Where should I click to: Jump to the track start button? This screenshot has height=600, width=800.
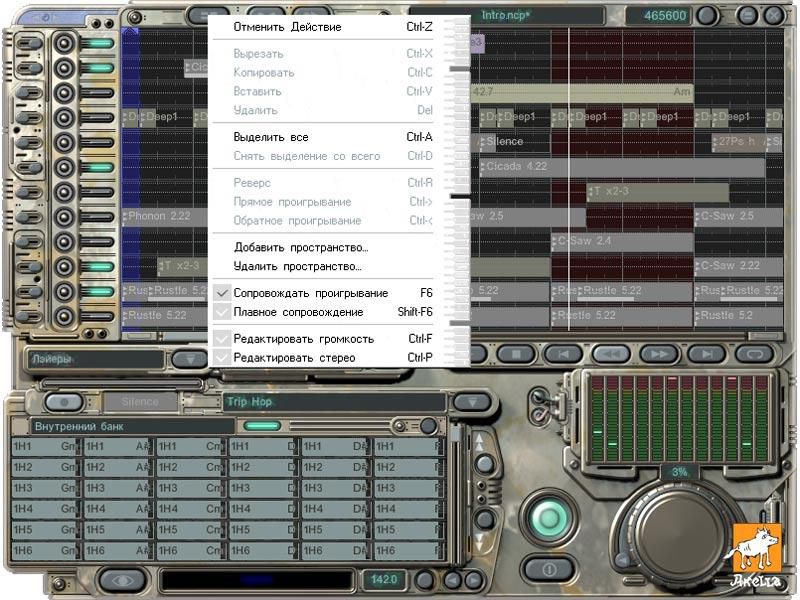(x=563, y=354)
